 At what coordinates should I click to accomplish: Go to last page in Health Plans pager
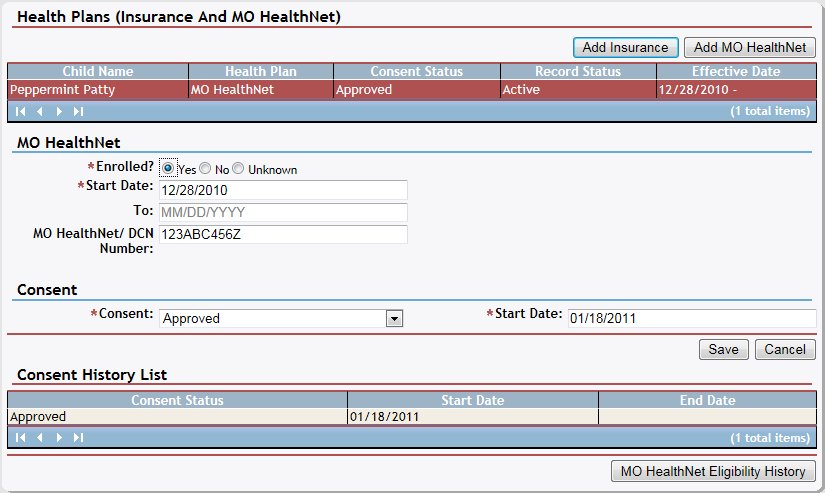tap(78, 111)
